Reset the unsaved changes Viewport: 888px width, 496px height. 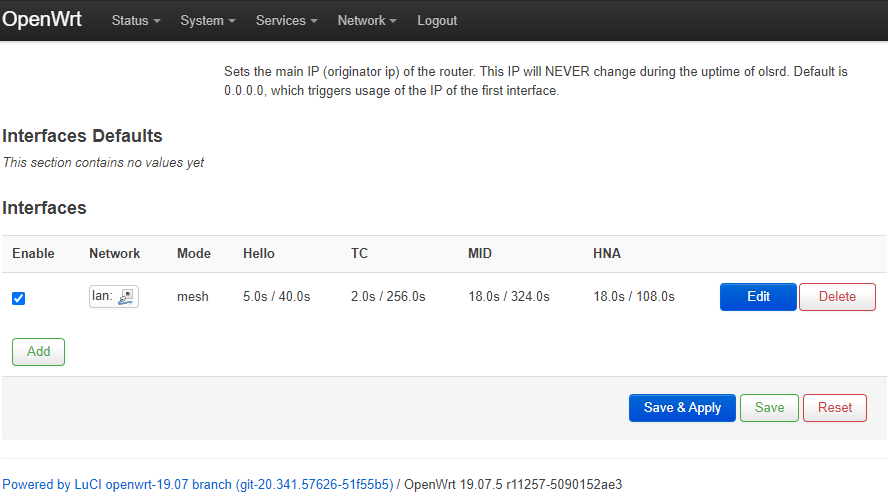tap(835, 408)
